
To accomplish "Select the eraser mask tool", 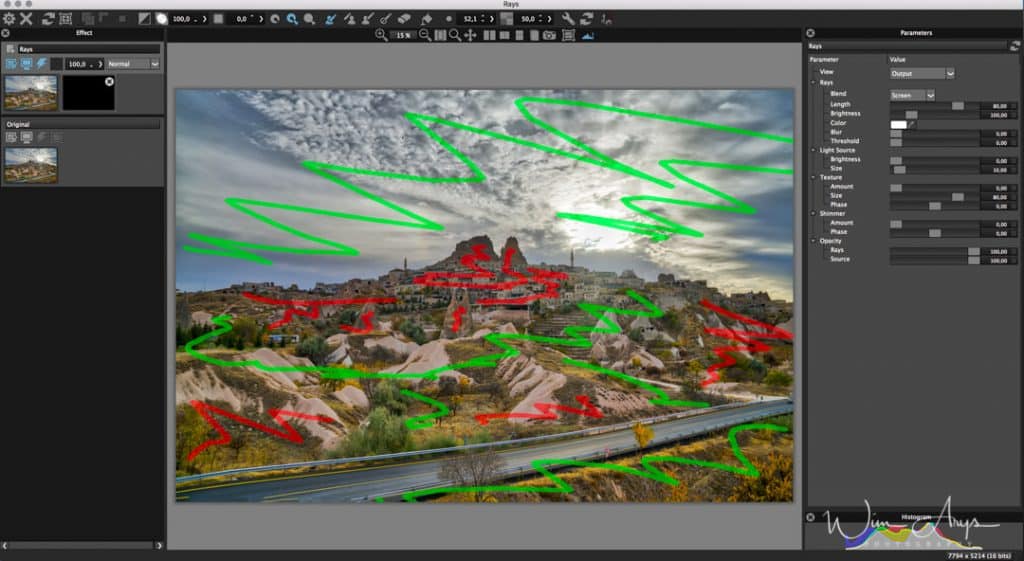I will pyautogui.click(x=404, y=19).
